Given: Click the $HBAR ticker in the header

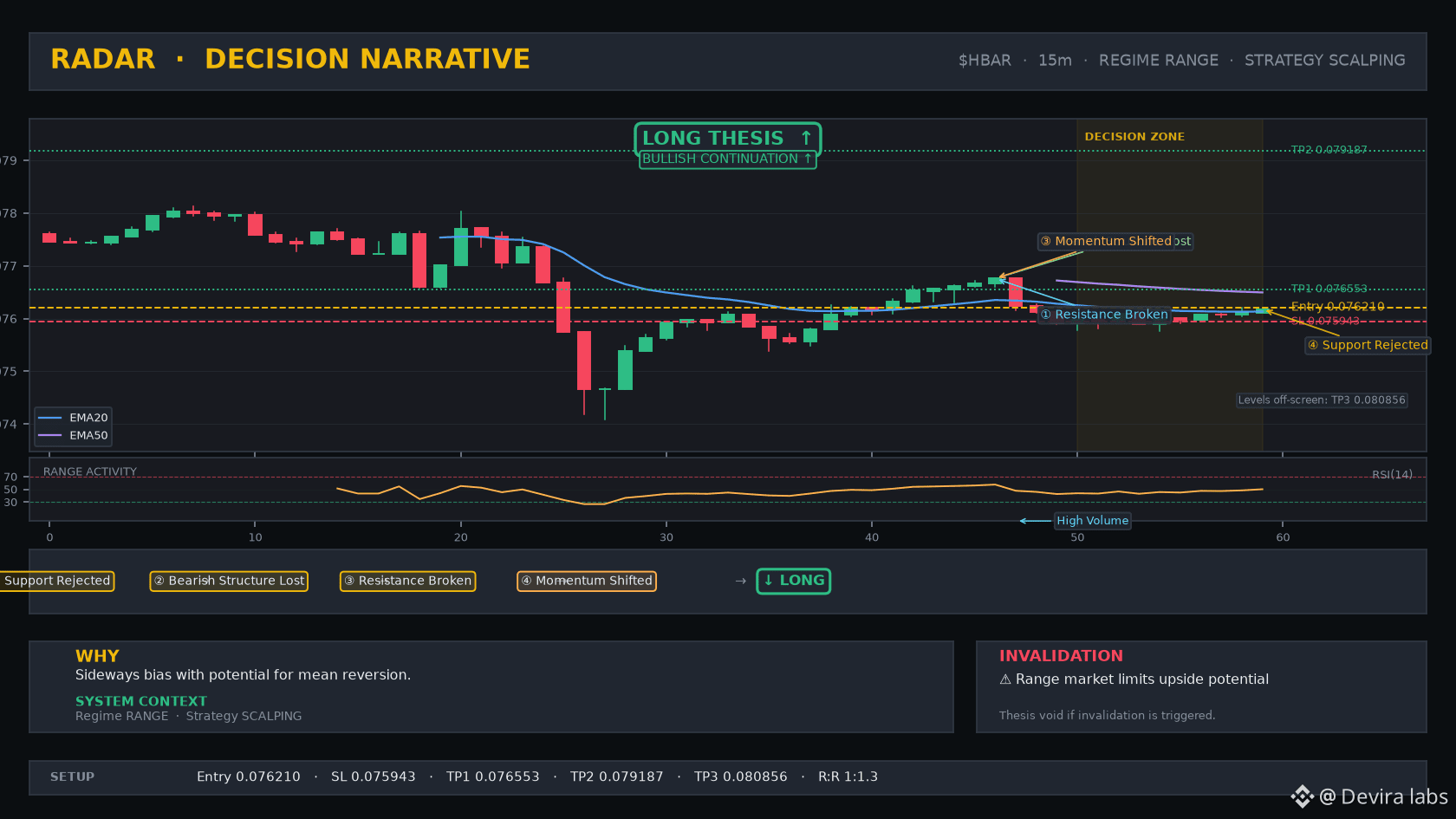Looking at the screenshot, I should click(x=985, y=61).
